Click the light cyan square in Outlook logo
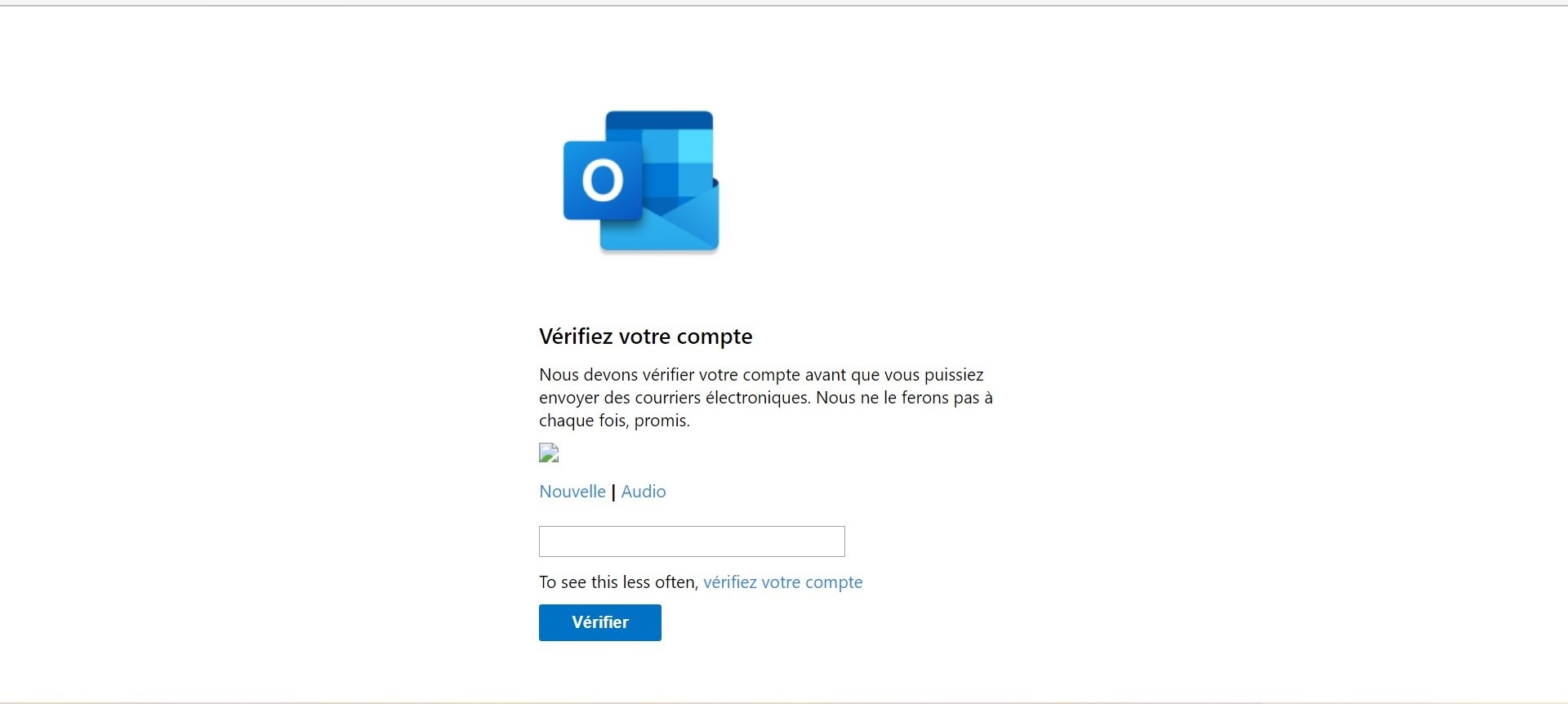 tap(696, 146)
